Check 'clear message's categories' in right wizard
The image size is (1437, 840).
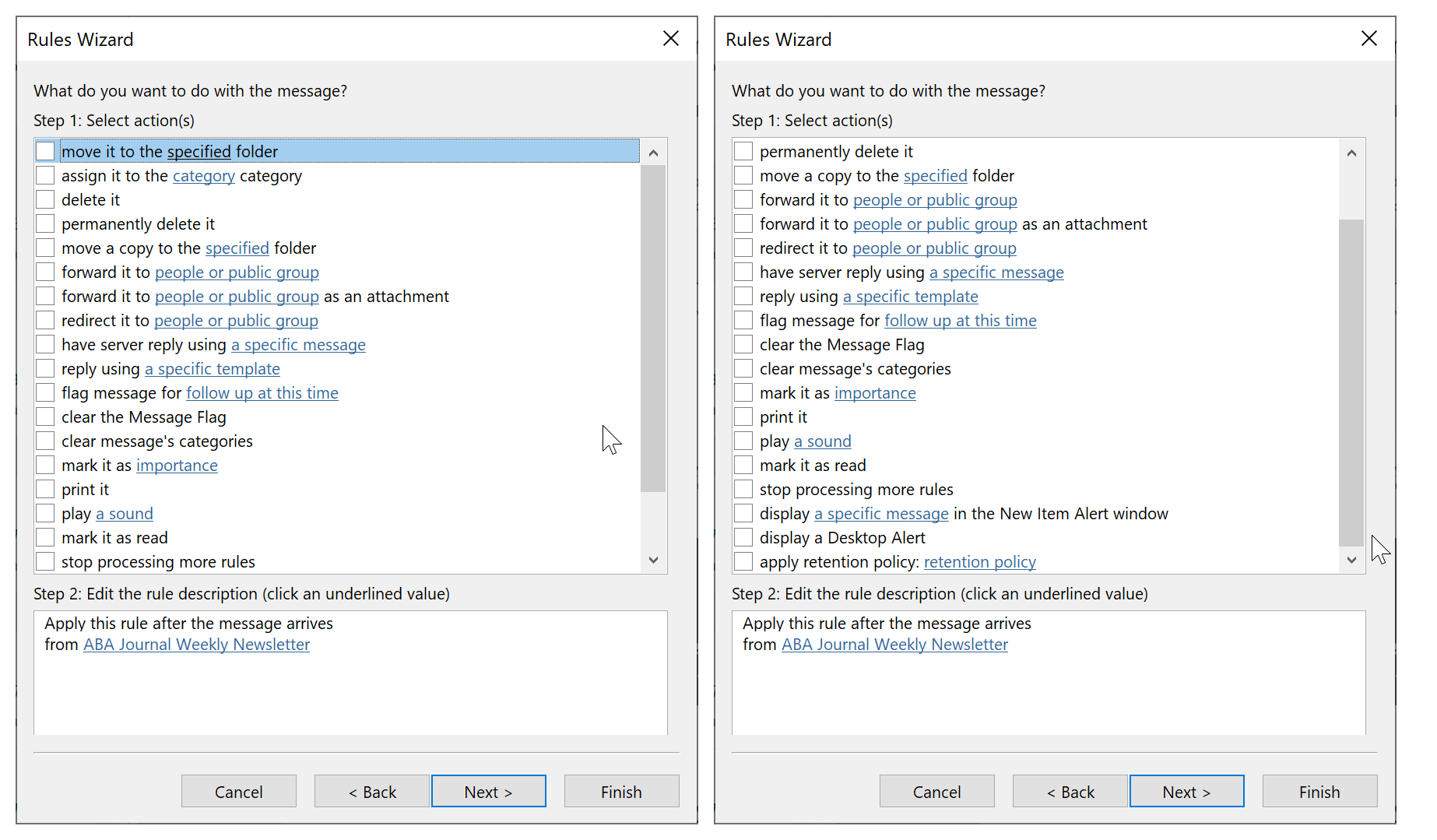click(x=743, y=368)
